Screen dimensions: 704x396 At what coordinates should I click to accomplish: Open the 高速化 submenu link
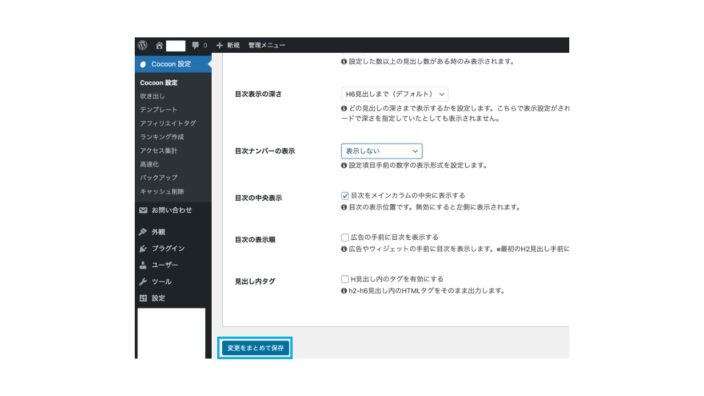tap(149, 164)
